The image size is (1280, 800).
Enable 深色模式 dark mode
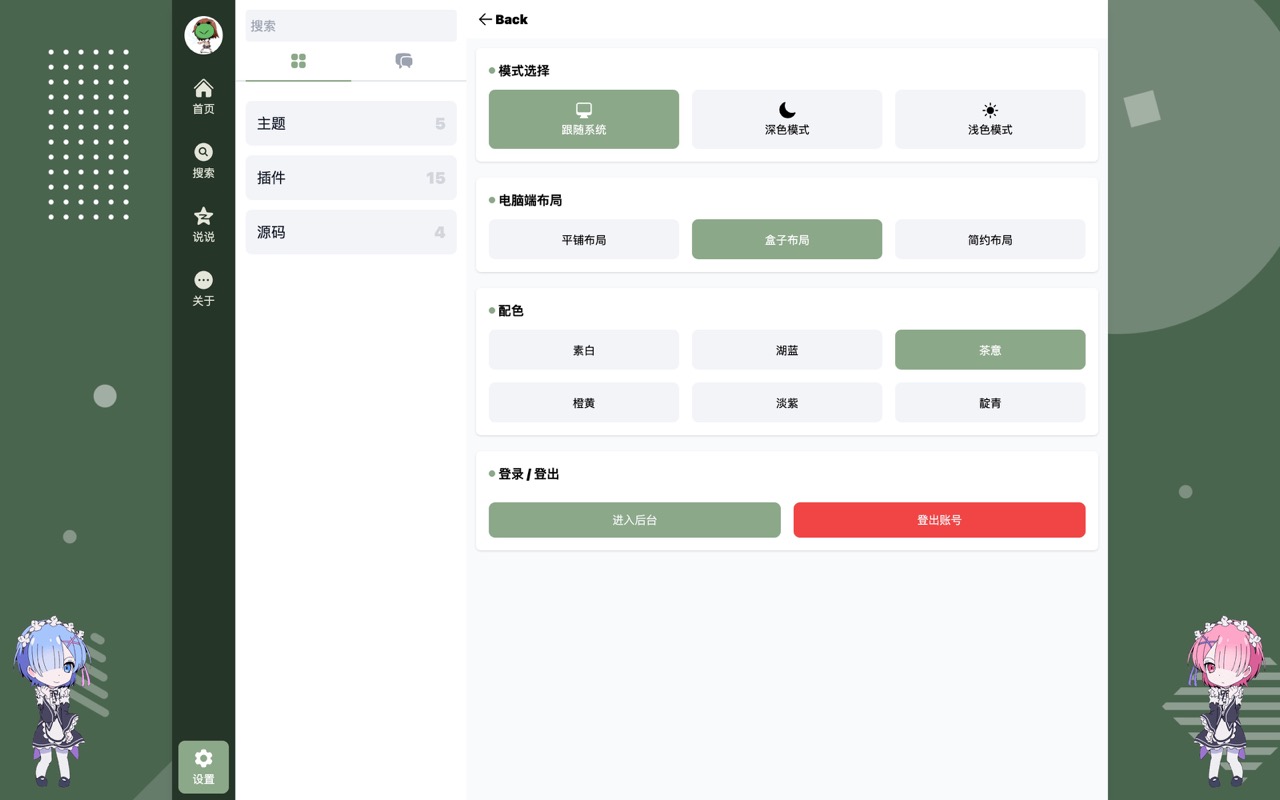pos(787,119)
